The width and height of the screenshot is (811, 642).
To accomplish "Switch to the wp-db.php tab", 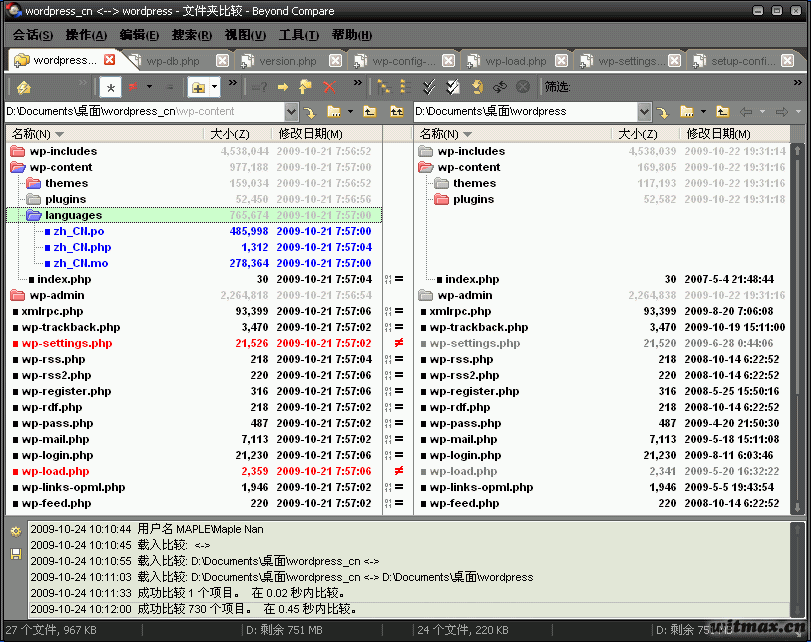I will coord(173,61).
